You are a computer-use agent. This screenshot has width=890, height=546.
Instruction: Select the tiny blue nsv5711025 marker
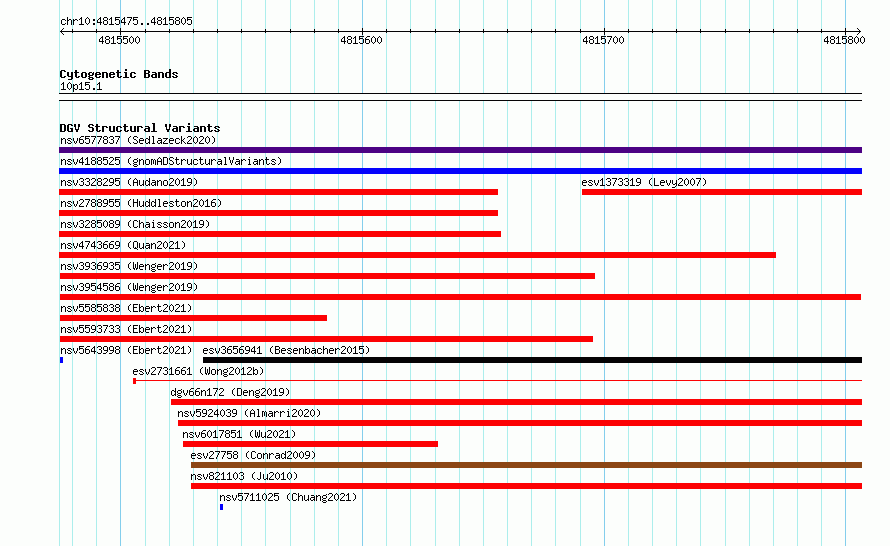221,507
